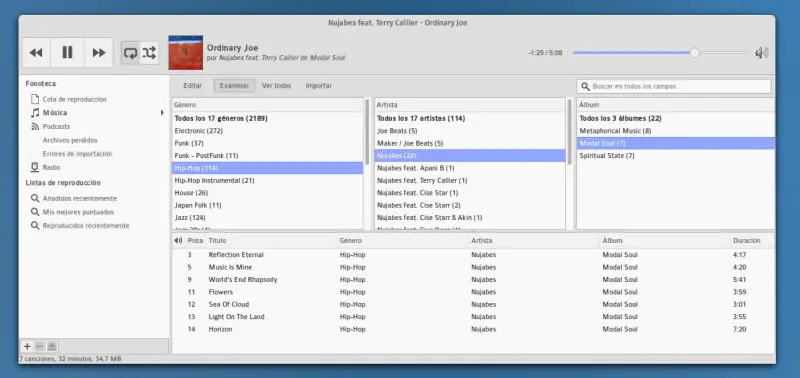The image size is (800, 378).
Task: Click the search magnifier icon
Action: (585, 86)
